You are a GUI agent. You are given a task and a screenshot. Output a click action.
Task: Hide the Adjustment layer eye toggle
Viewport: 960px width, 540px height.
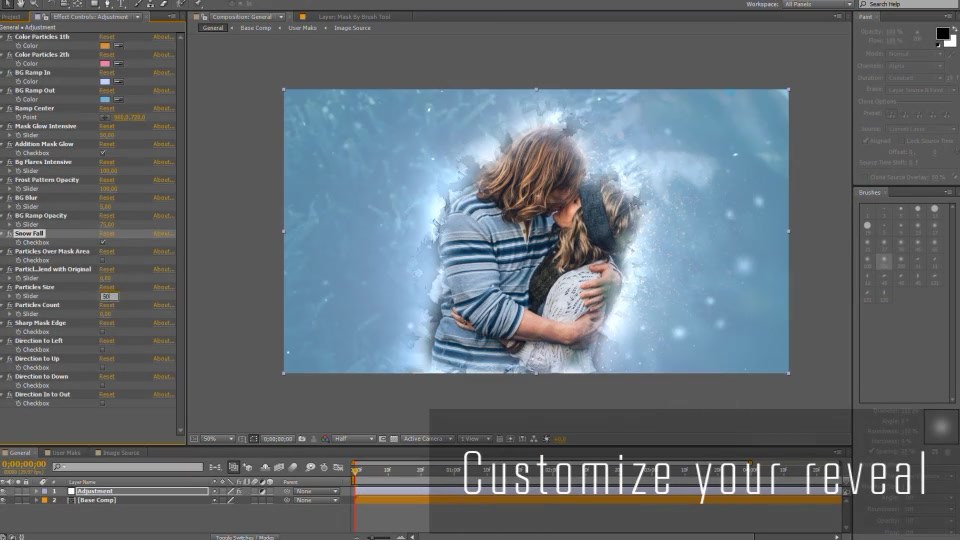(4, 491)
